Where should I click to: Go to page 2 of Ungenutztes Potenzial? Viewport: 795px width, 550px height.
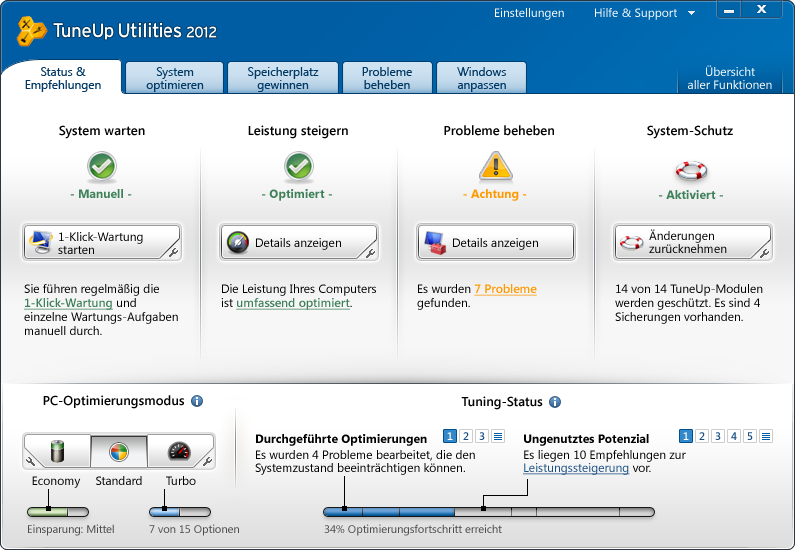pos(702,436)
